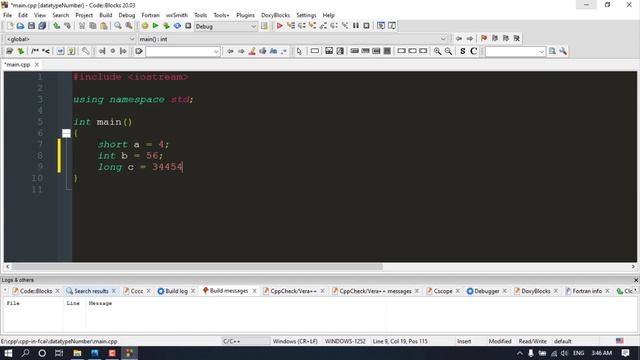Click the Build and run icon

166,26
